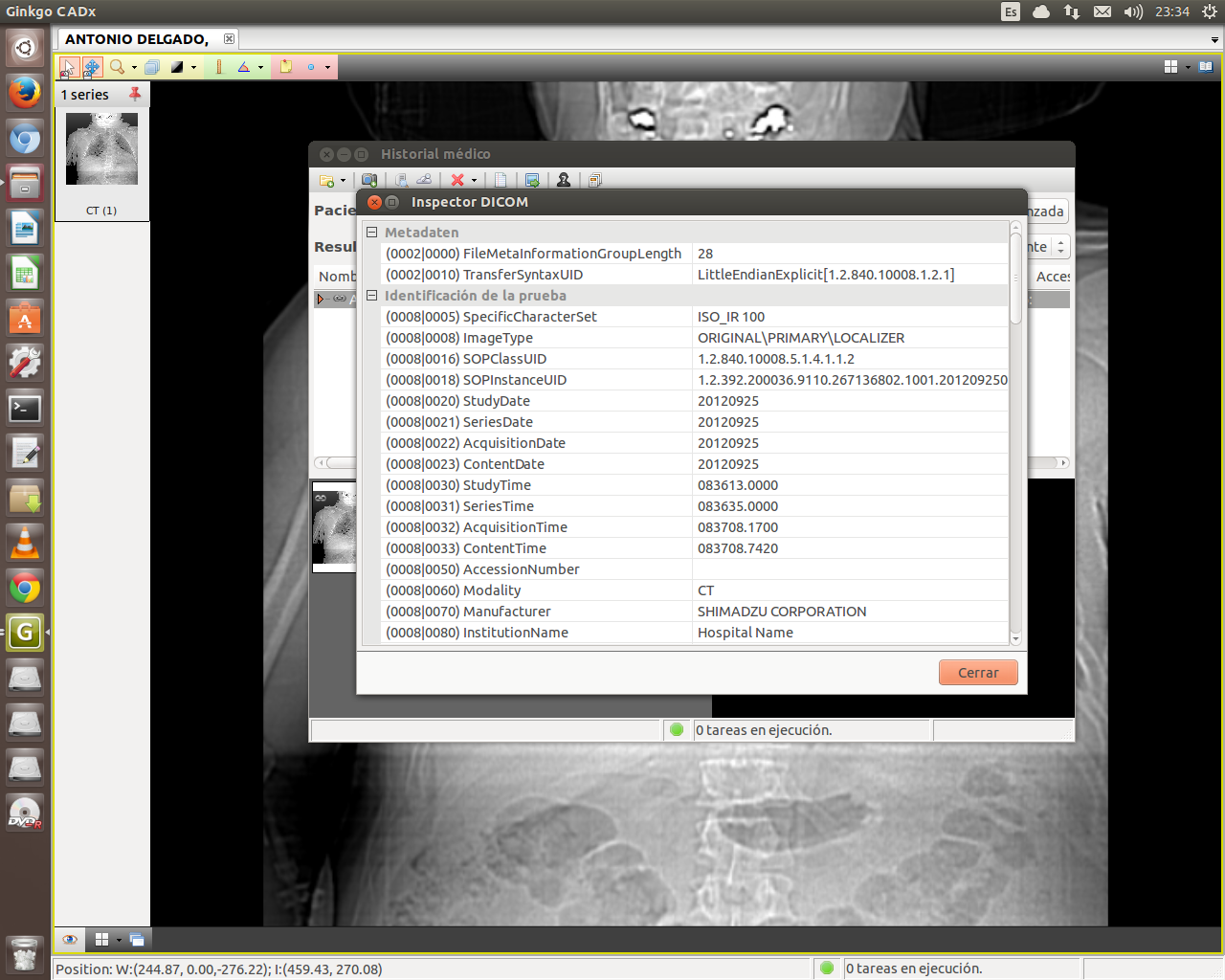Collapse the Identificación de la prueba section
1225x980 pixels.
[371, 297]
